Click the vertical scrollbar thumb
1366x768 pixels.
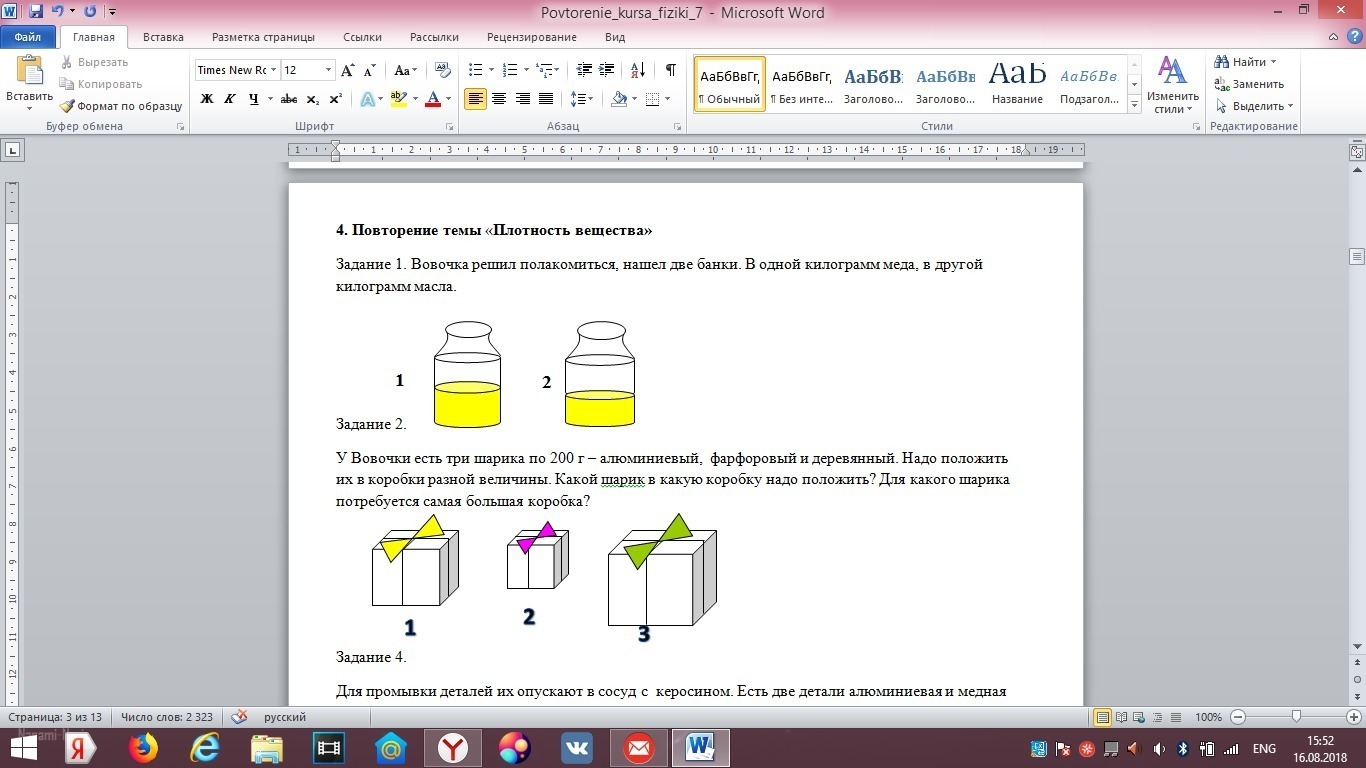[1357, 257]
